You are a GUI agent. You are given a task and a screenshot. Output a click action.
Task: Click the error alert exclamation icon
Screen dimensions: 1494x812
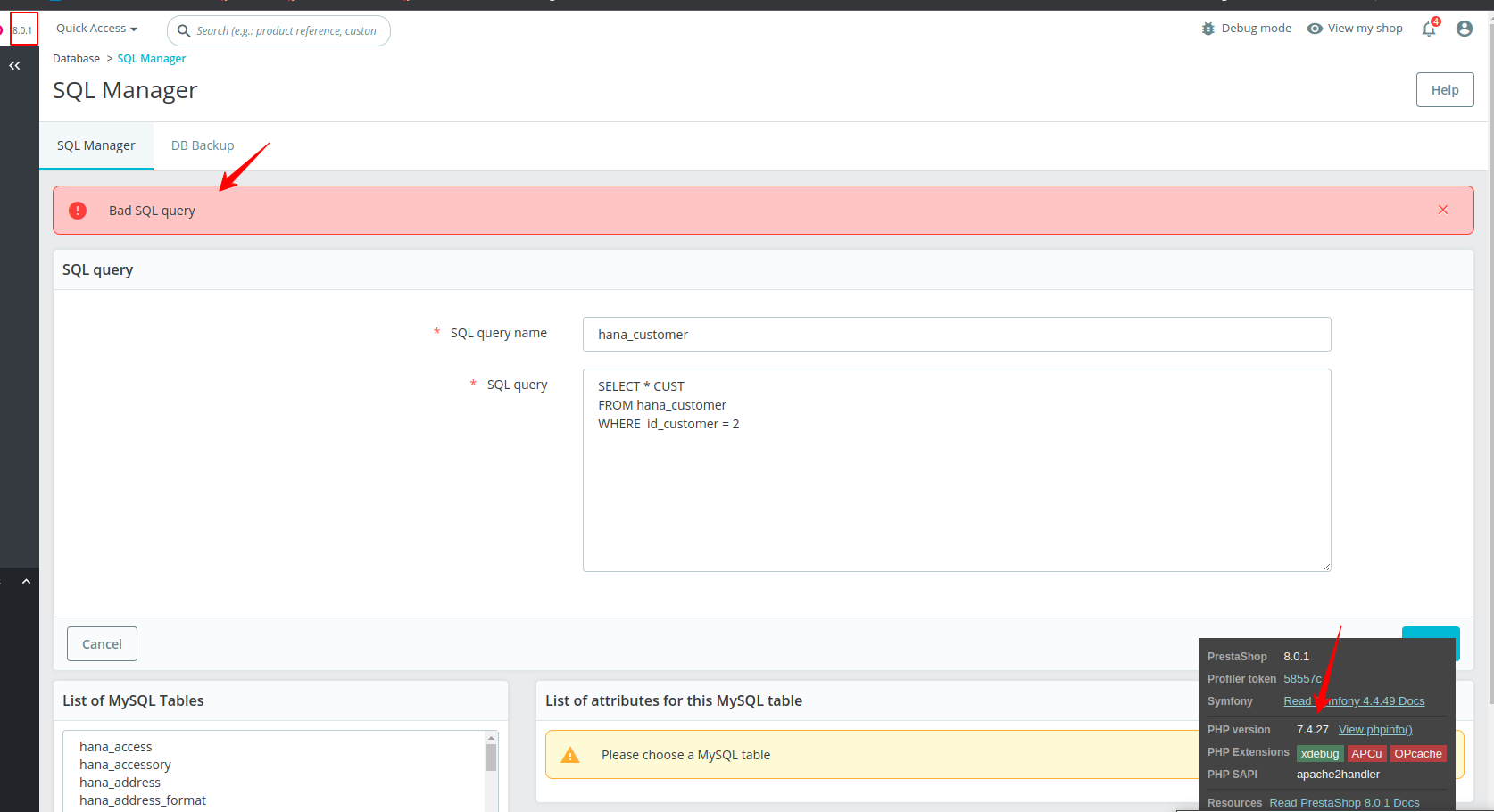point(77,210)
